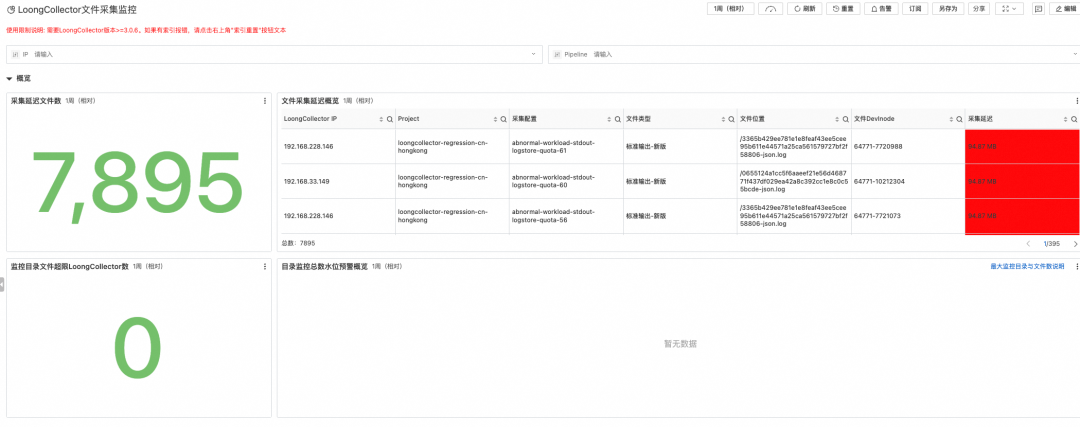Sort the Project column
Image resolution: width=1080 pixels, height=427 pixels.
pos(494,119)
